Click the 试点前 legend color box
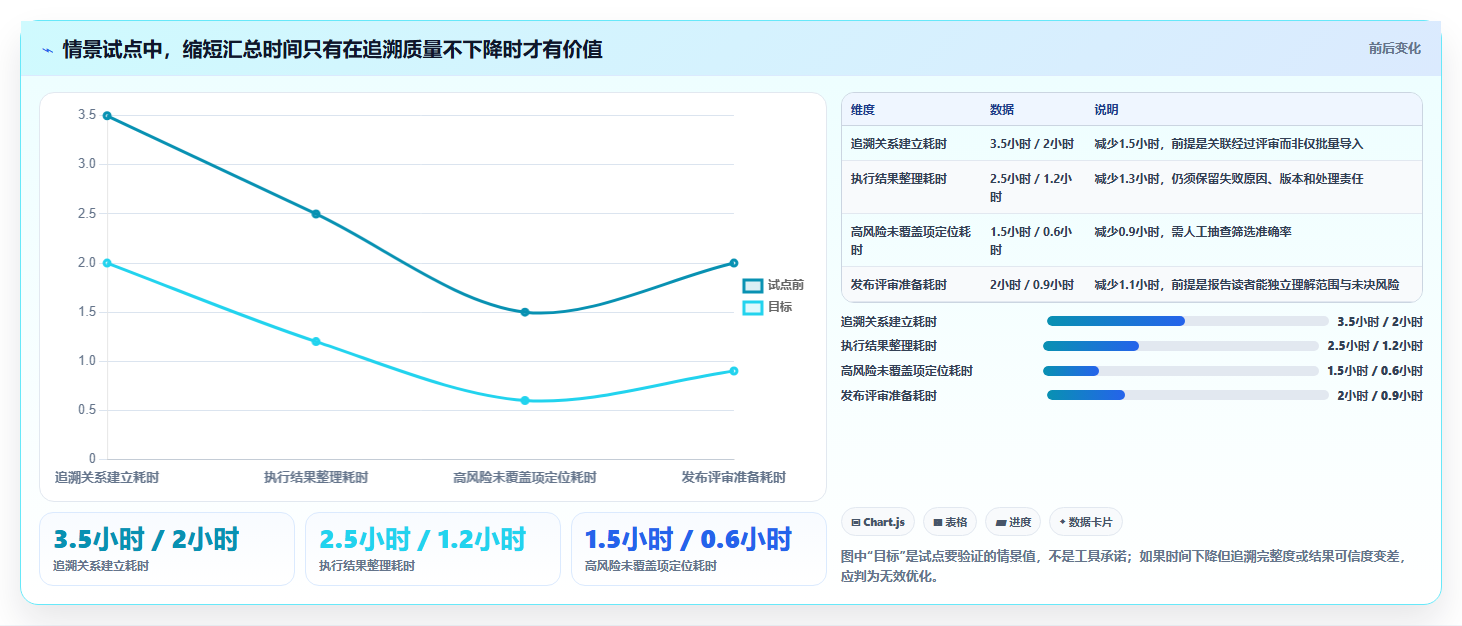Screen dimensions: 1462x626 (x=752, y=285)
